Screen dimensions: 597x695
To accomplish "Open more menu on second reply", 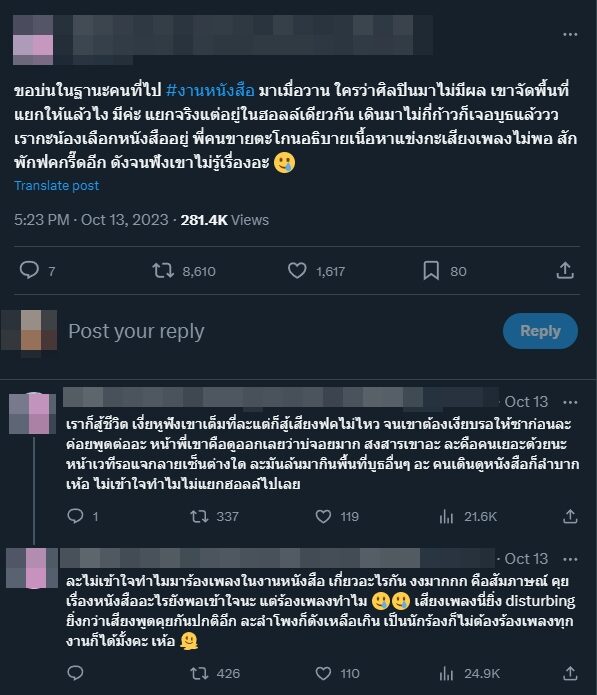I will pos(570,559).
